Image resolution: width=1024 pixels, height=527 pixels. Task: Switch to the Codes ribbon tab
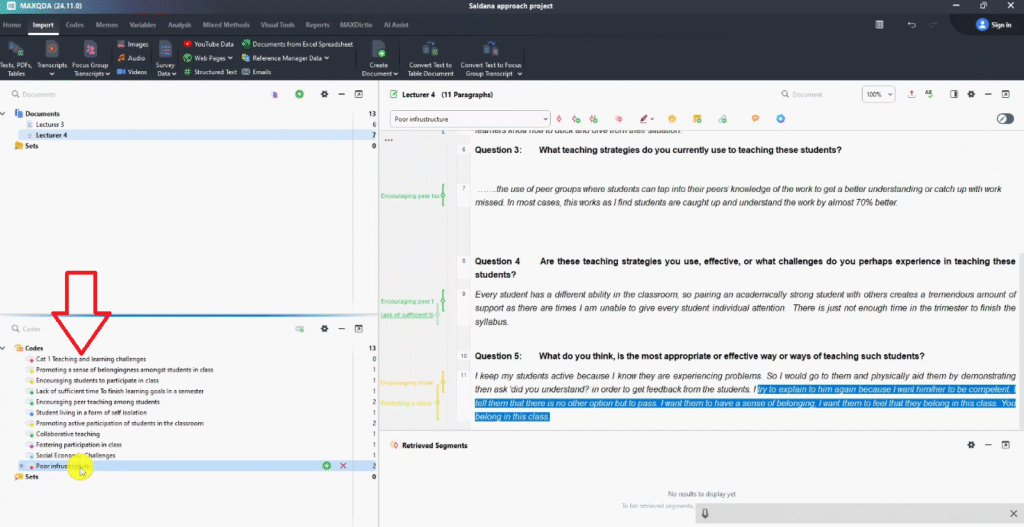75,23
